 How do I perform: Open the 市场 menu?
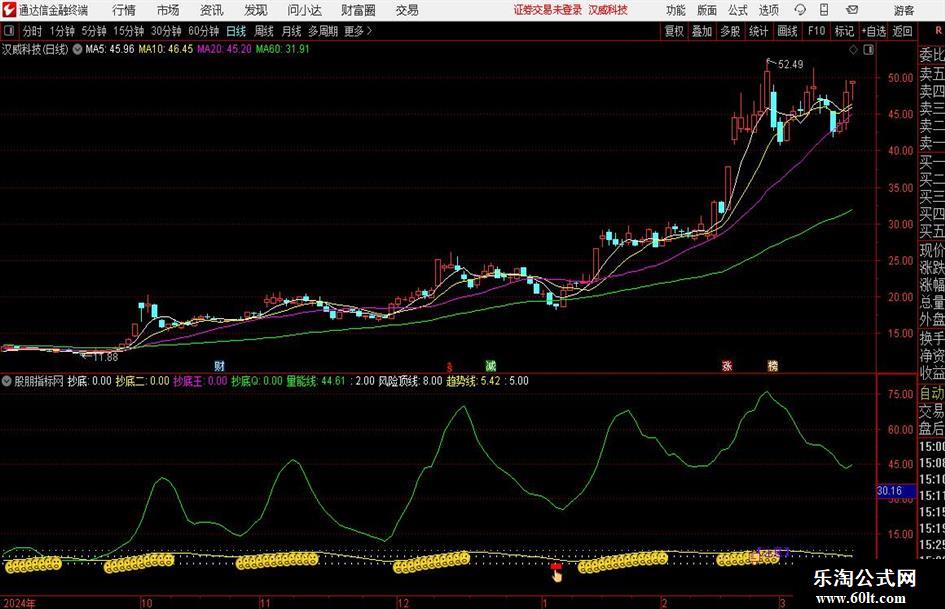[x=168, y=10]
